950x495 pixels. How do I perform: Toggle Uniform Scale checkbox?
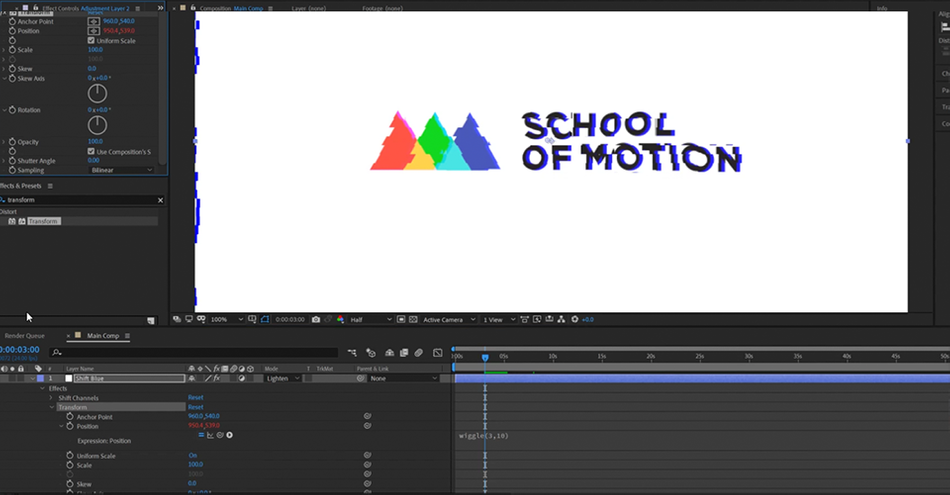coord(91,41)
